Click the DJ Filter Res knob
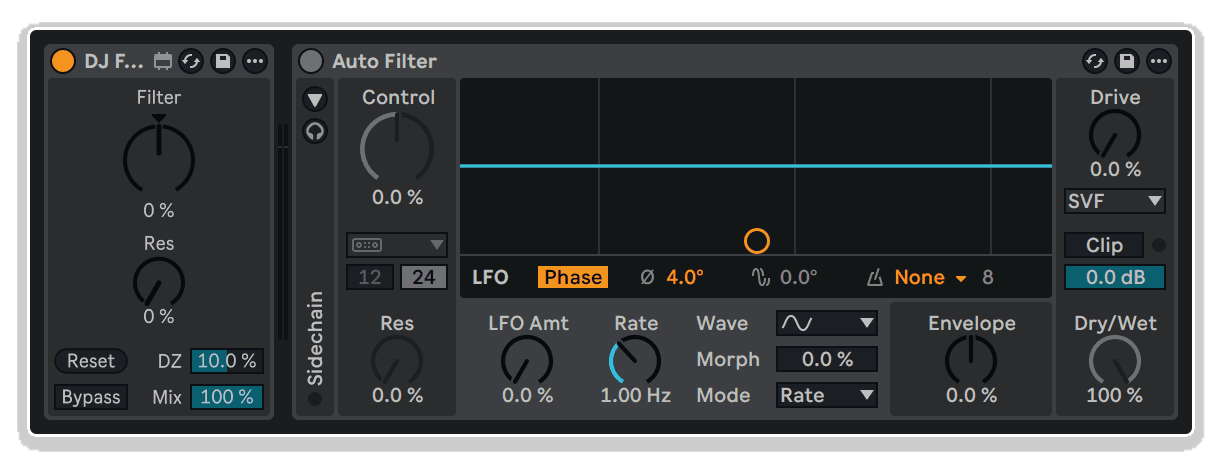Image resolution: width=1222 pixels, height=464 pixels. click(x=159, y=282)
